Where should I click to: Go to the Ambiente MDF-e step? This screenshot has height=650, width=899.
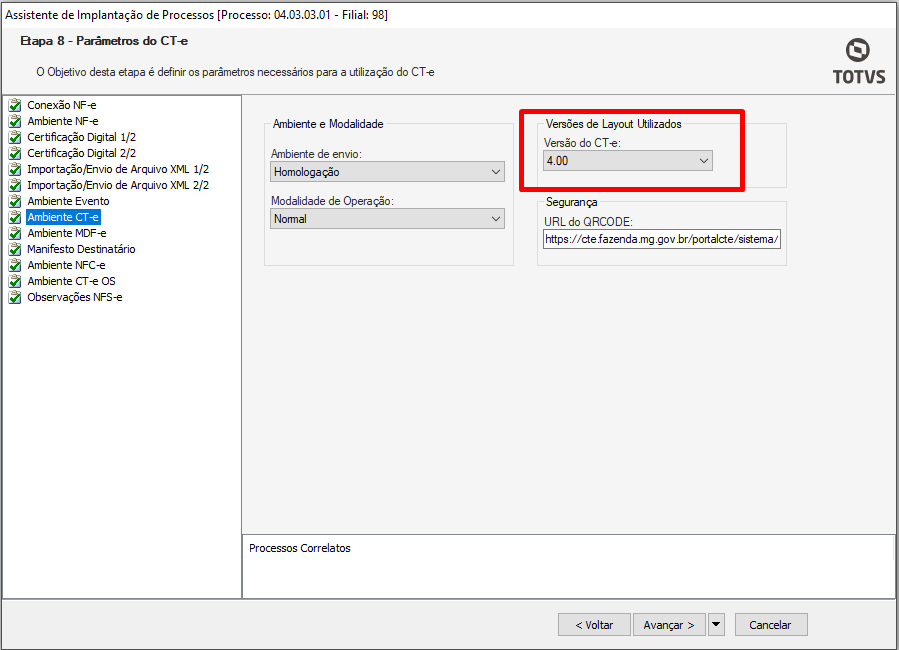(x=67, y=233)
